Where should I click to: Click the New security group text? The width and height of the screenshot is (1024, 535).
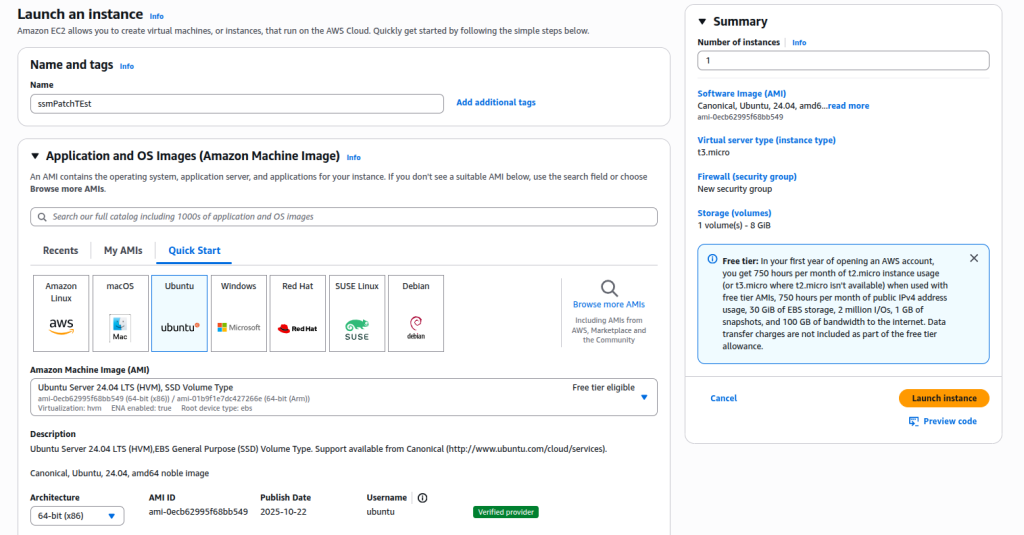point(735,189)
